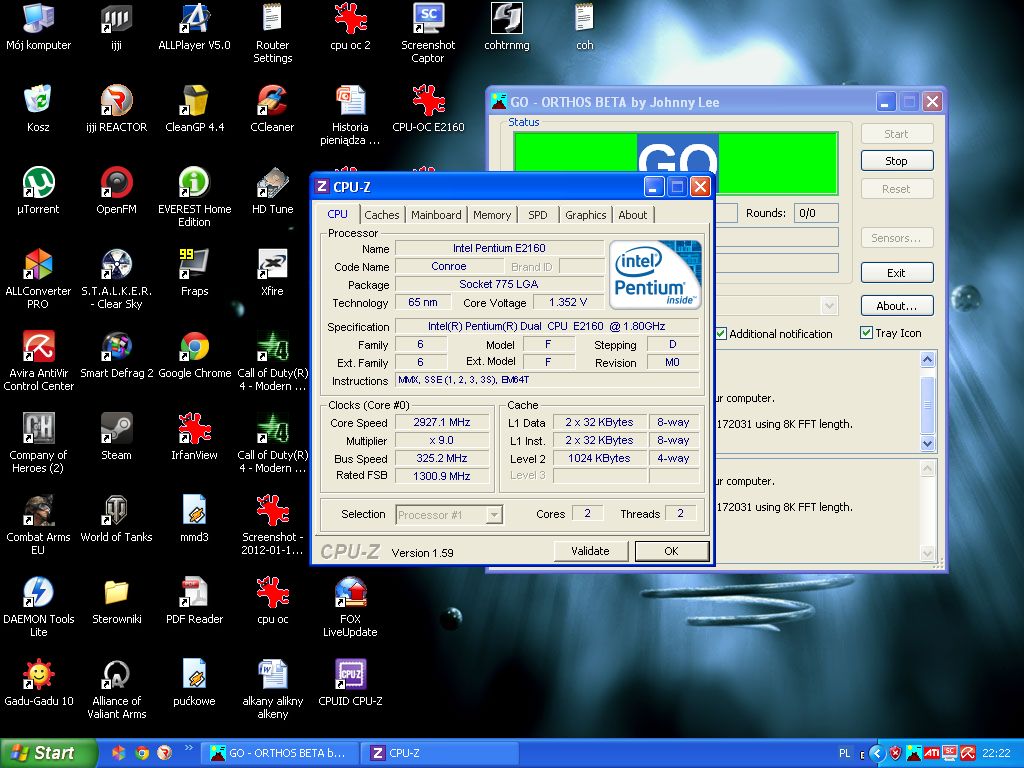
Task: Open DAEMON Tools Lite shortcut
Action: tap(38, 593)
